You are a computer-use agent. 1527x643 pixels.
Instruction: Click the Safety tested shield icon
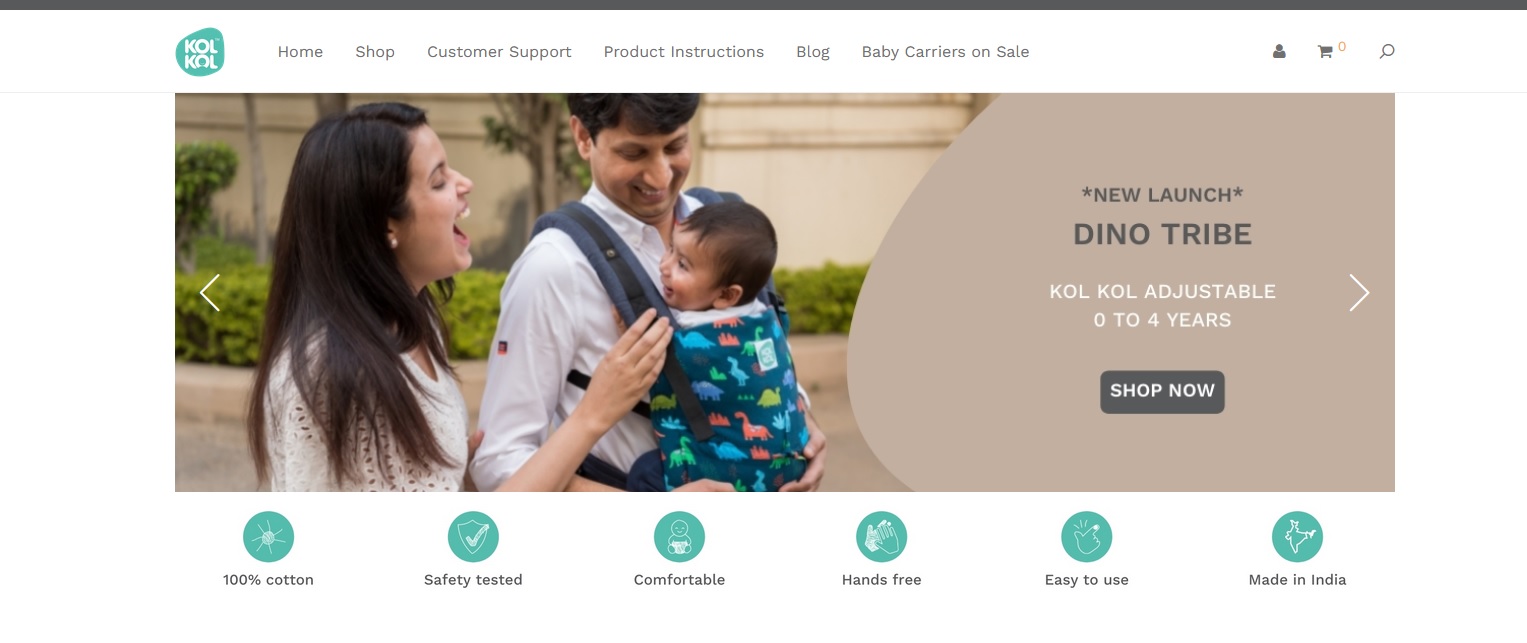click(473, 537)
